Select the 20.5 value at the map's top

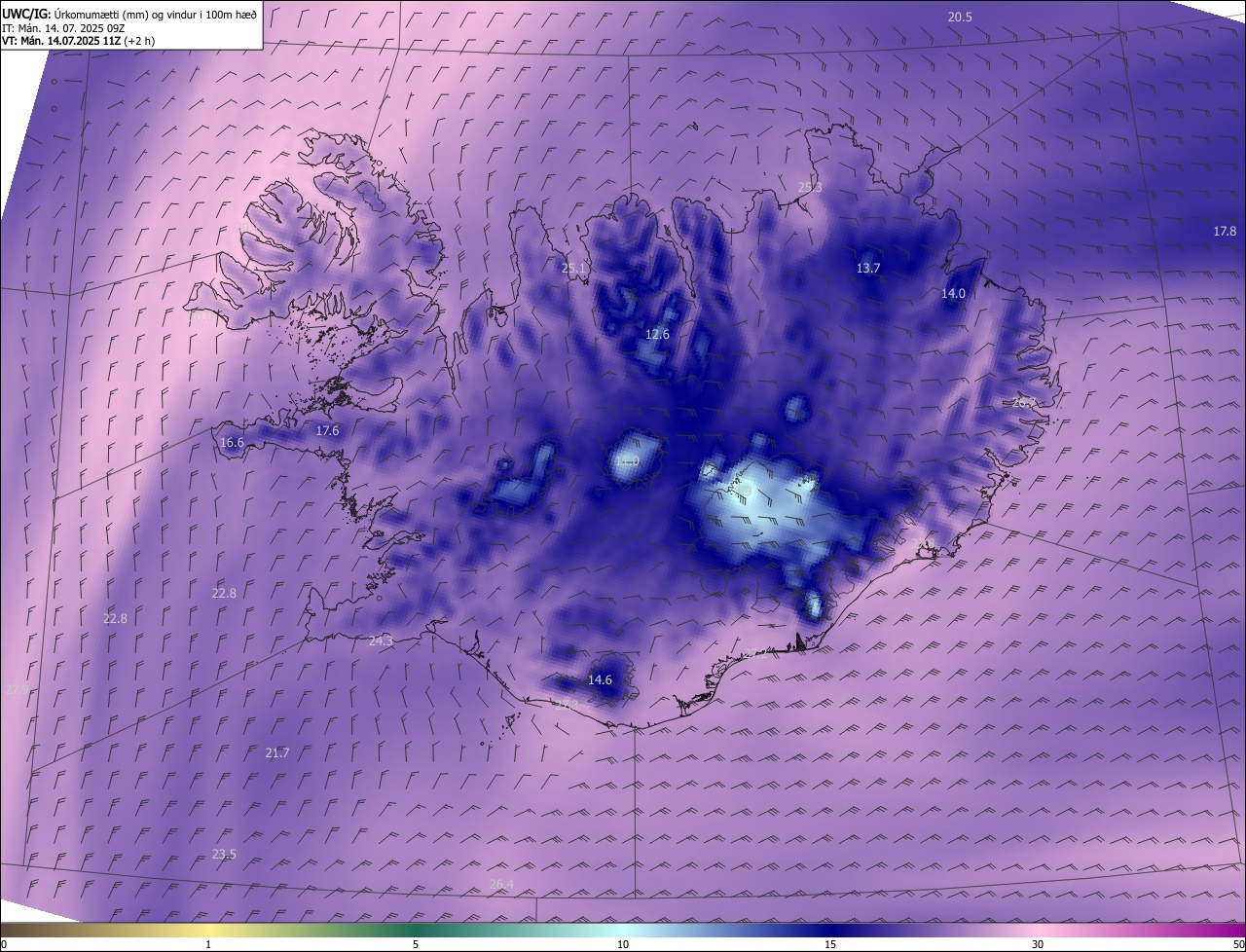960,17
